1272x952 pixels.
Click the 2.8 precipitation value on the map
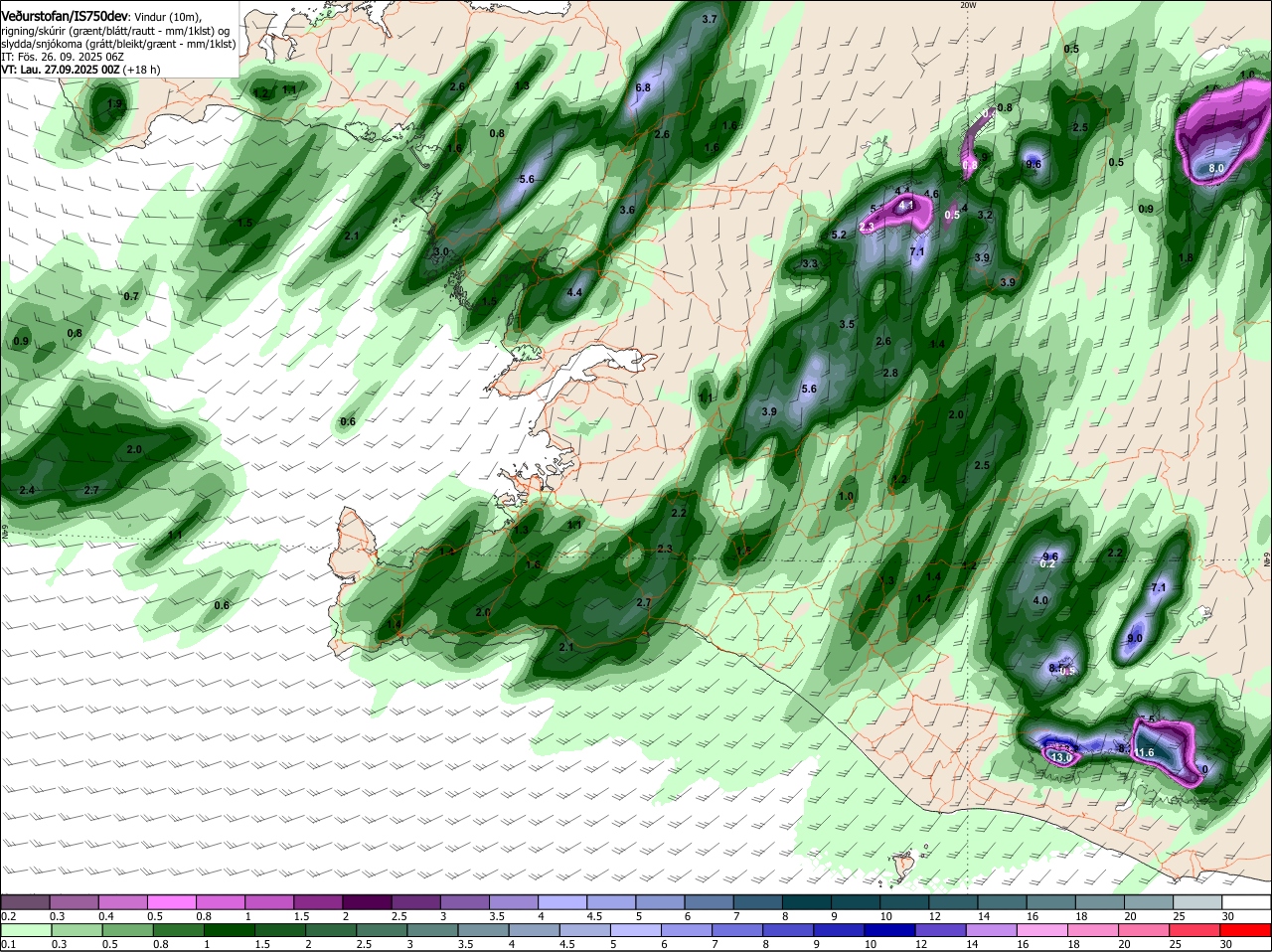coord(890,373)
